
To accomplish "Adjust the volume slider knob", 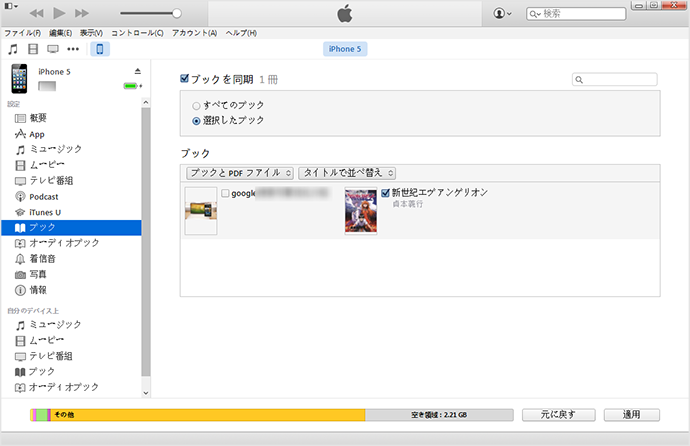I will coord(177,13).
